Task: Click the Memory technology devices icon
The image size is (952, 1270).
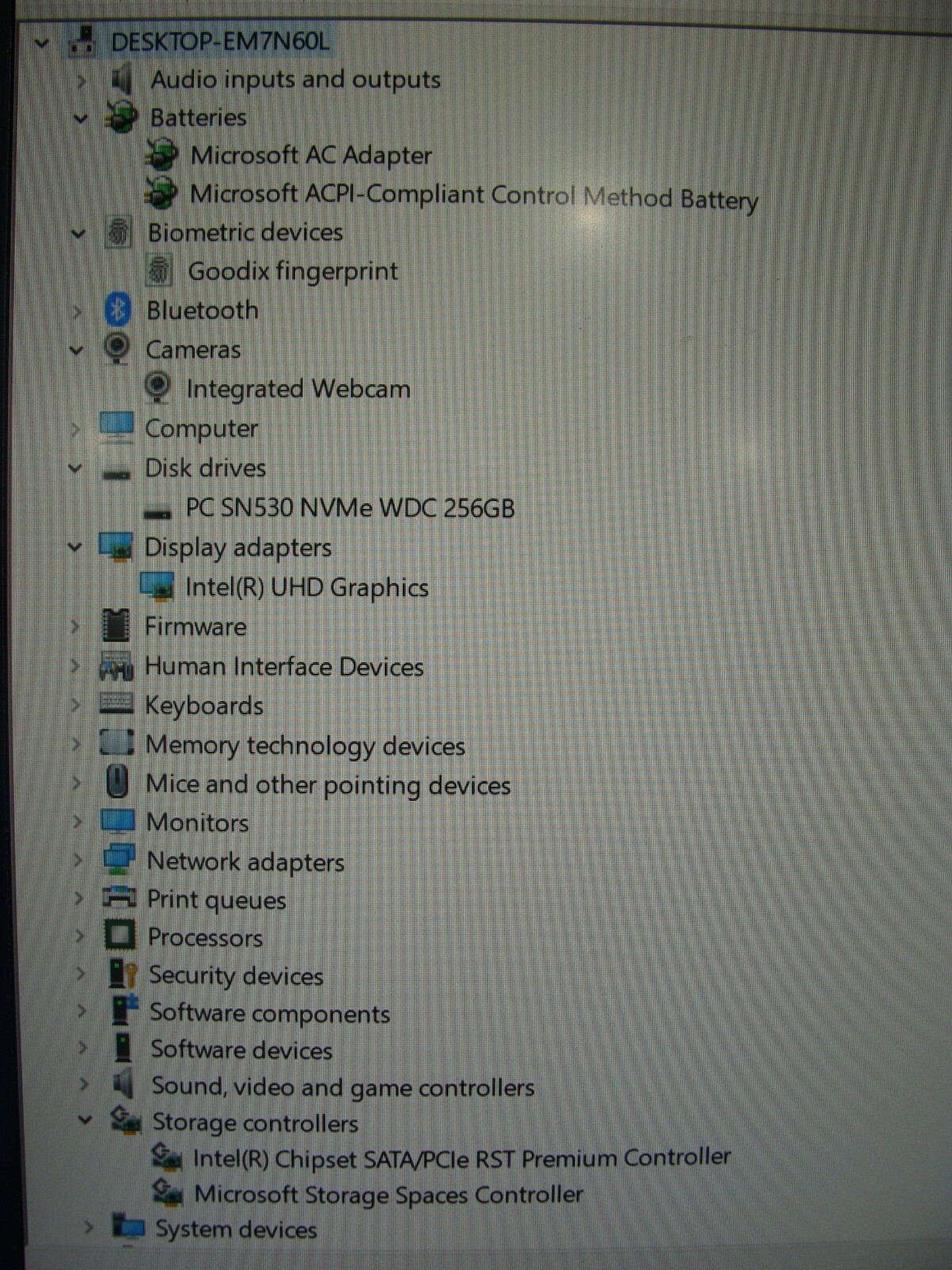Action: click(x=117, y=743)
